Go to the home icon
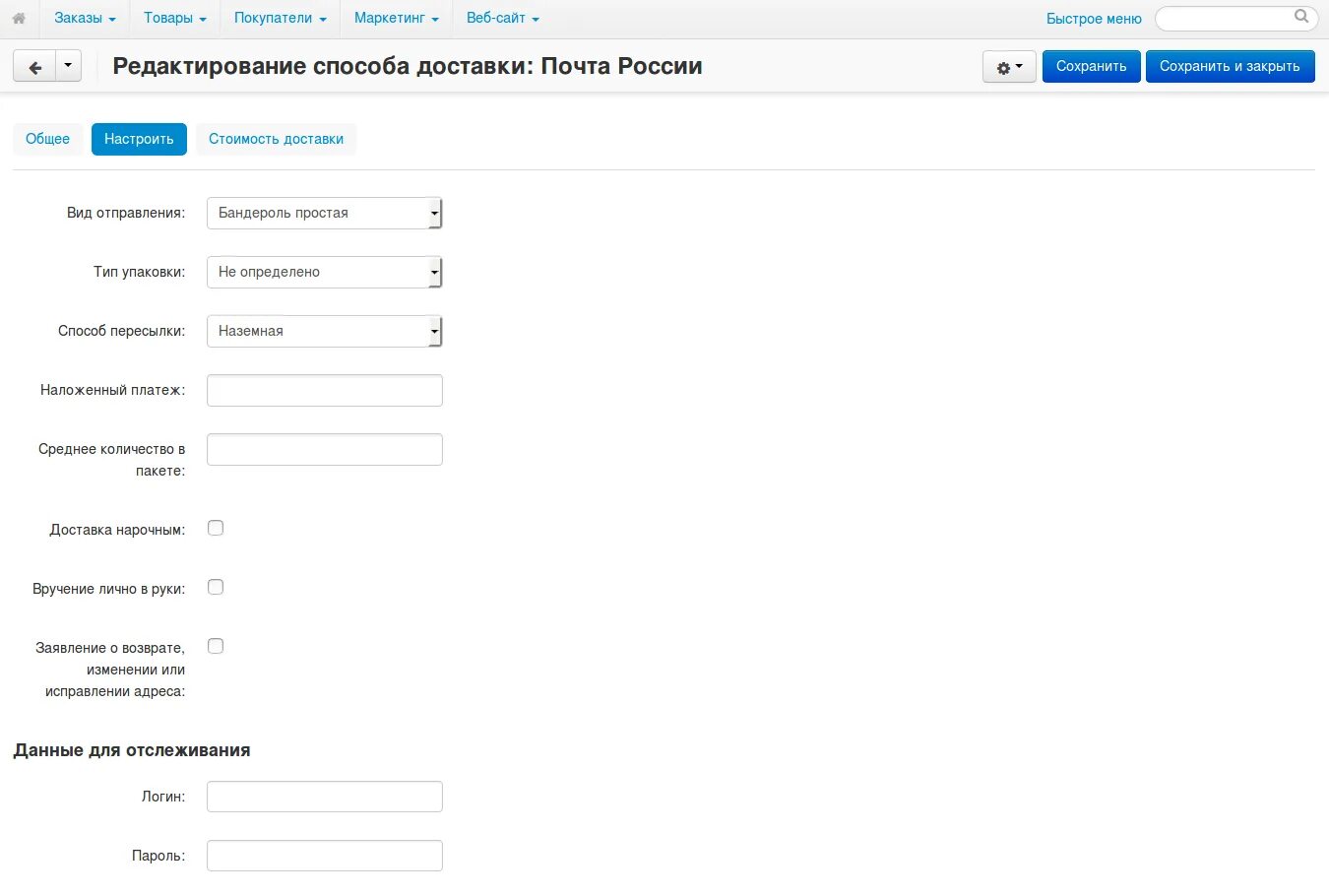1329x896 pixels. coord(19,18)
